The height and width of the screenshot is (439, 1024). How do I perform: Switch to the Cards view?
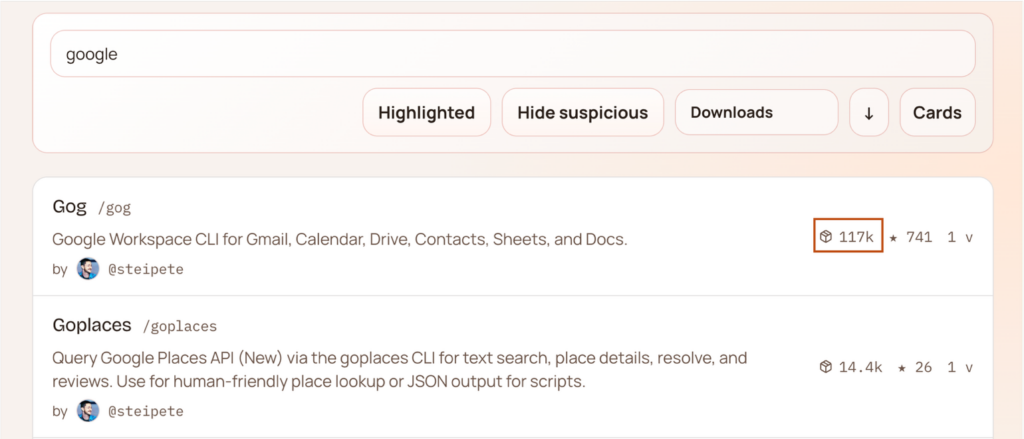(937, 113)
